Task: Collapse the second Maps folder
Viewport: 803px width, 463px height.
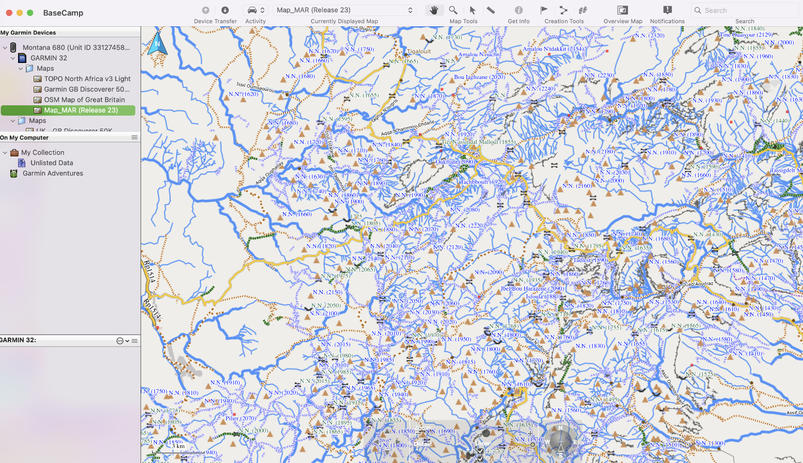Action: point(13,121)
